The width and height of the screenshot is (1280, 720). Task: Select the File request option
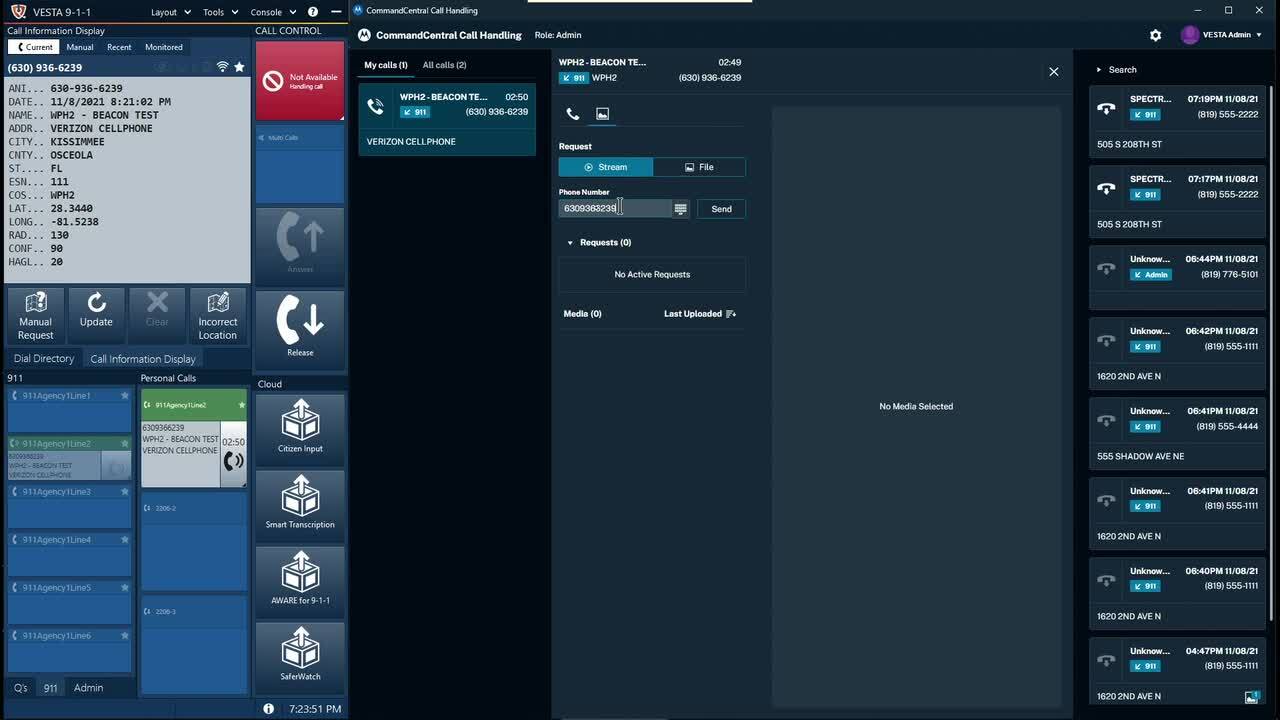[x=699, y=167]
